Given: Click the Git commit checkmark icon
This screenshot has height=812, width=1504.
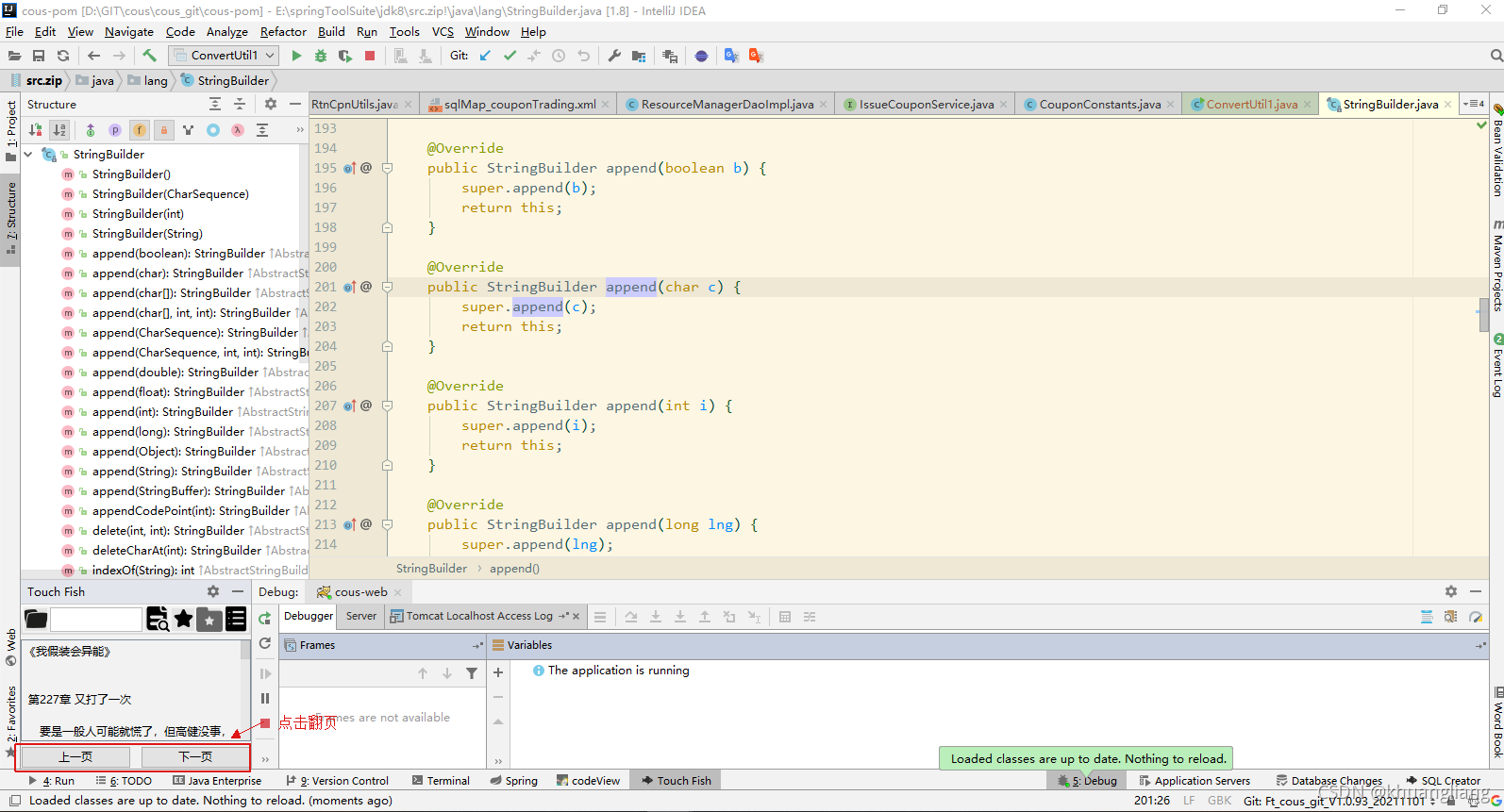Looking at the screenshot, I should (x=510, y=56).
